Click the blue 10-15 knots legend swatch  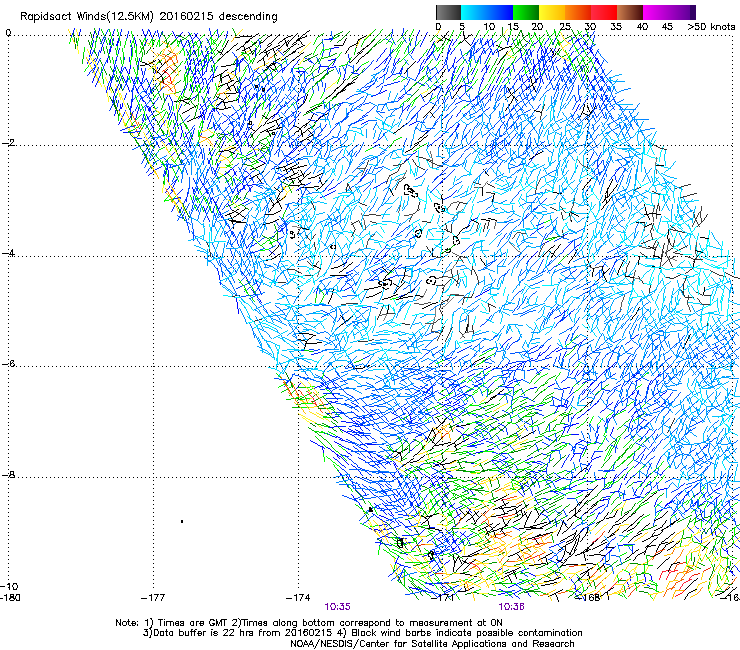coord(500,12)
